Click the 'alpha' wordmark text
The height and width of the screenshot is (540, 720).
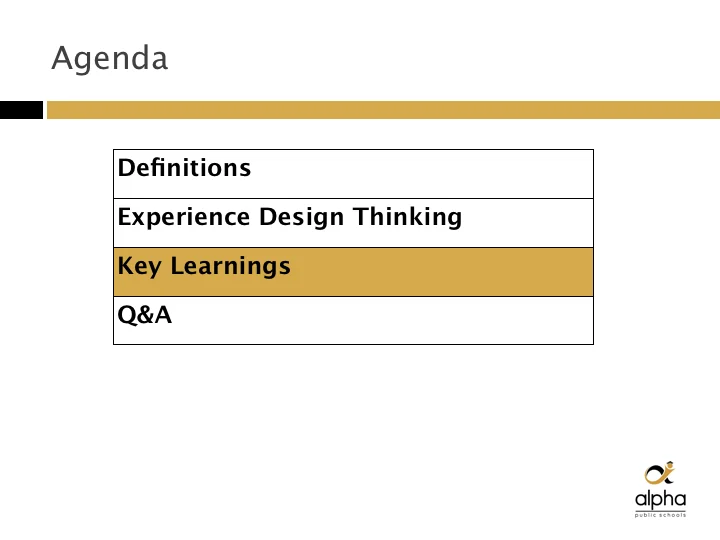click(x=660, y=499)
